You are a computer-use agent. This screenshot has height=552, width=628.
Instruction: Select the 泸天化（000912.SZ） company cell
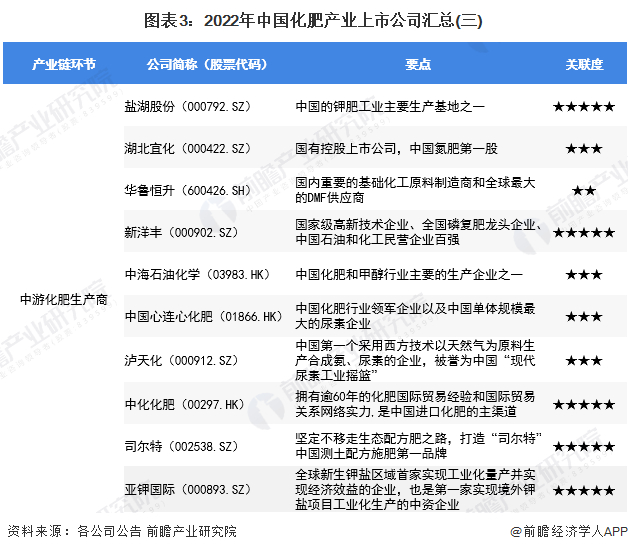tap(181, 361)
